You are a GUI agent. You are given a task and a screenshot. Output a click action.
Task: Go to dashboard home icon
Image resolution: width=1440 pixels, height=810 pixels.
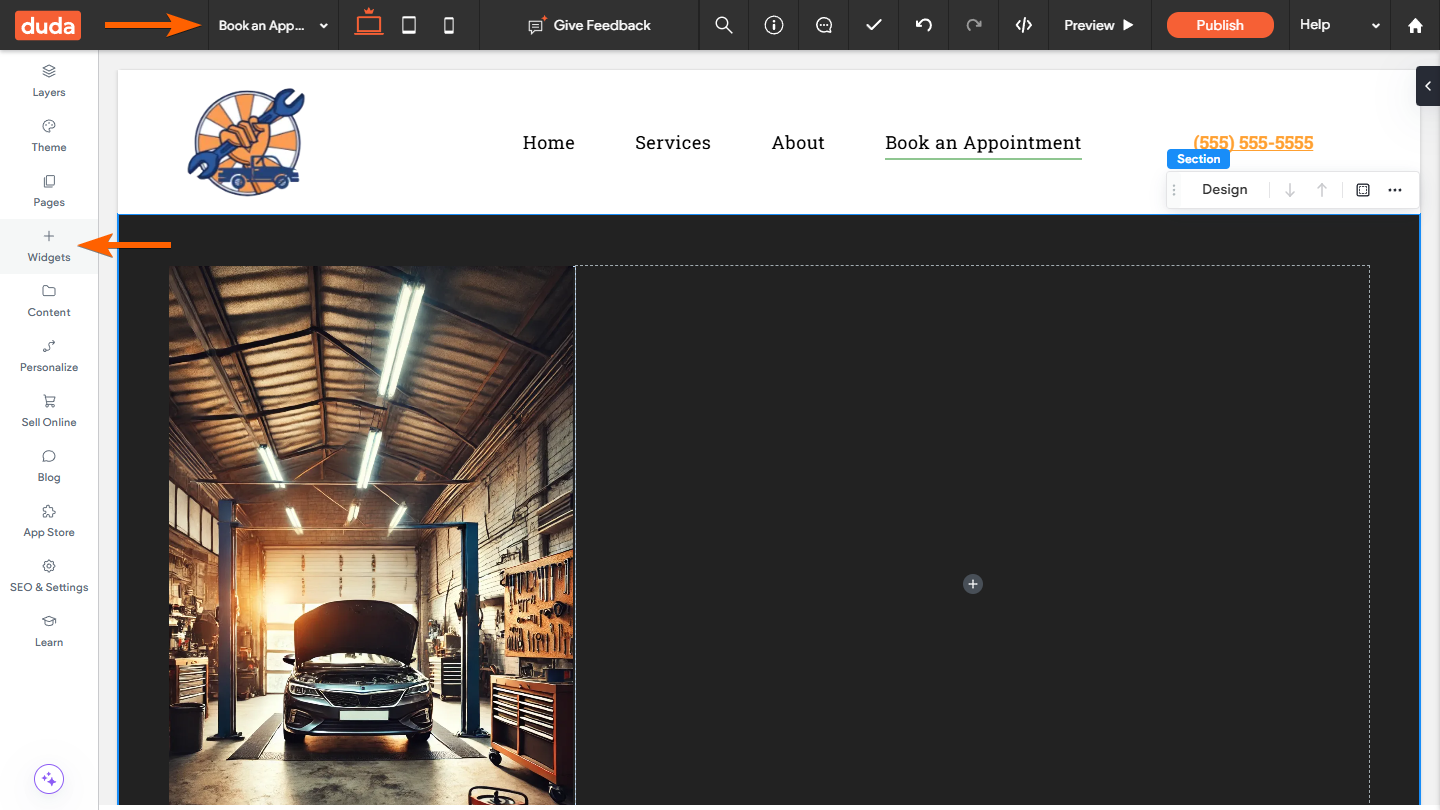(1415, 25)
